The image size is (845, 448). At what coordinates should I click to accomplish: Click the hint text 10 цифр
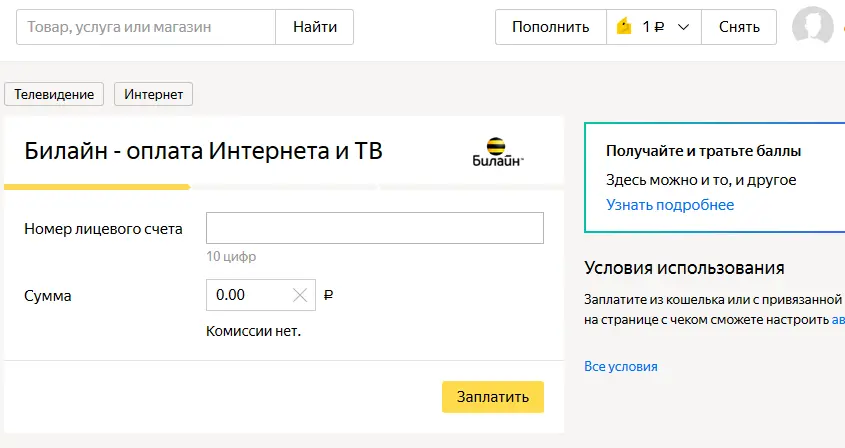coord(231,257)
